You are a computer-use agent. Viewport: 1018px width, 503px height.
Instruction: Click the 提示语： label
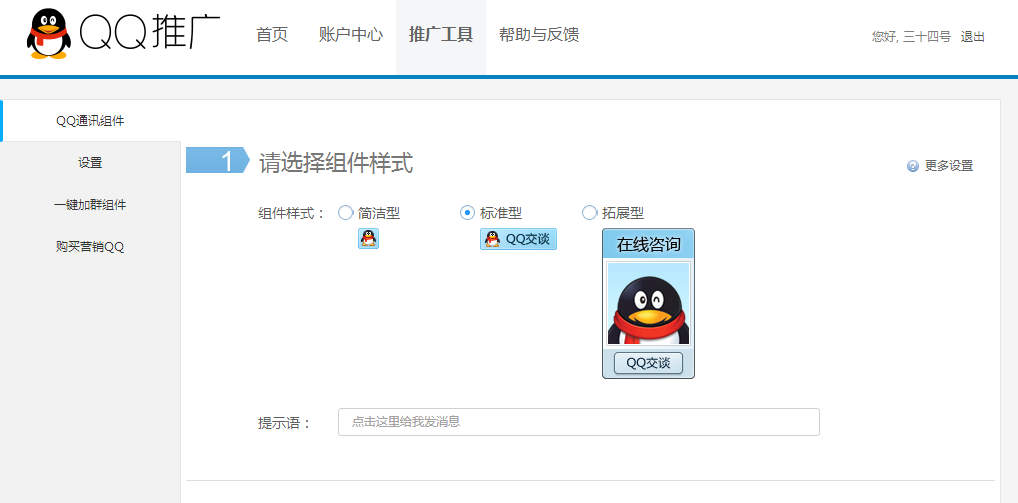tap(285, 423)
